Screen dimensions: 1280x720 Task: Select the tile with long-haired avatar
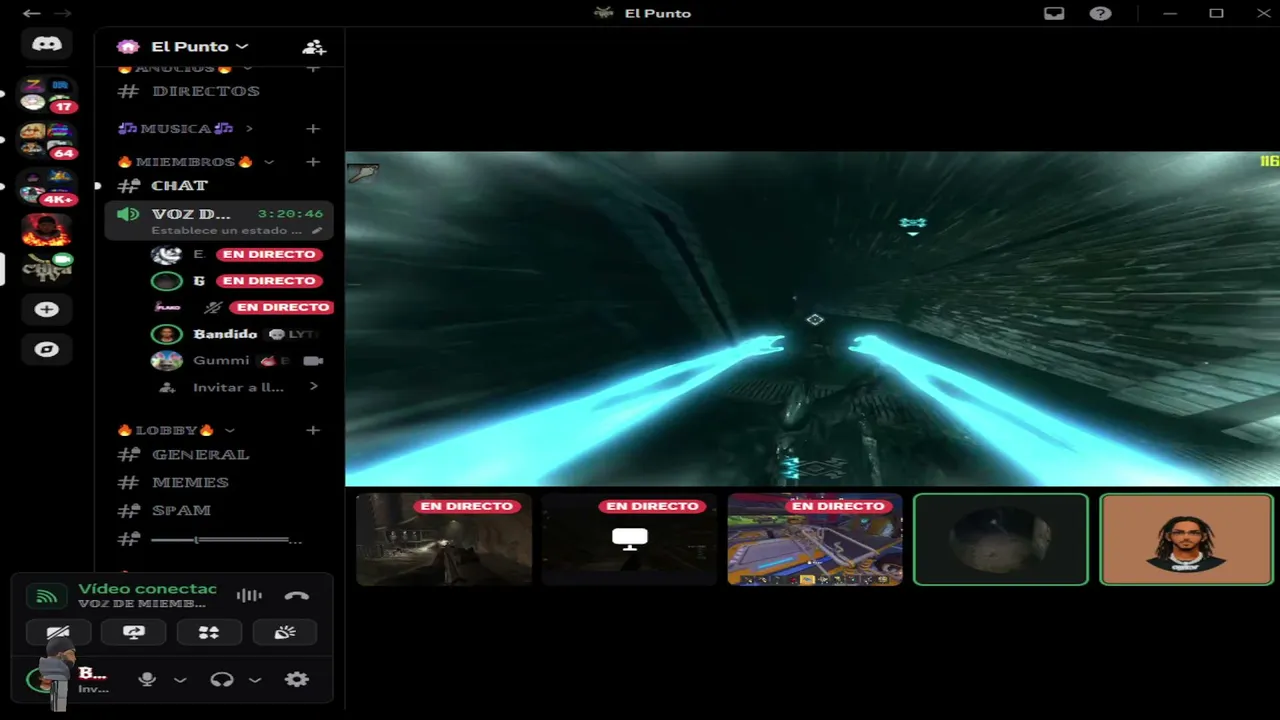(x=1186, y=539)
